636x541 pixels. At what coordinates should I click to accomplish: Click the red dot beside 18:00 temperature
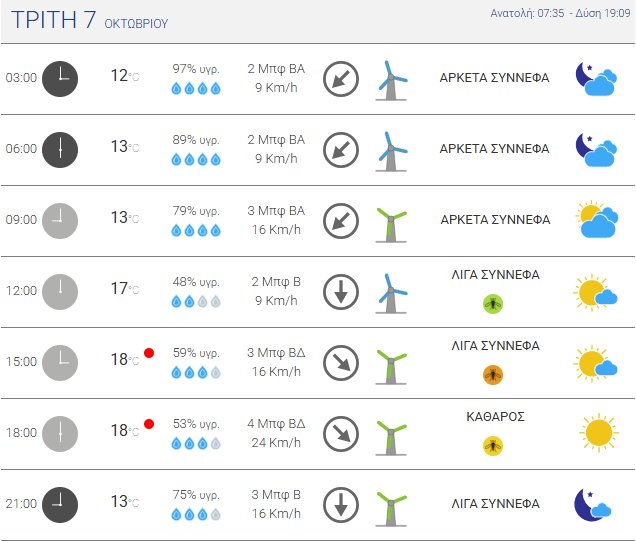pyautogui.click(x=149, y=424)
